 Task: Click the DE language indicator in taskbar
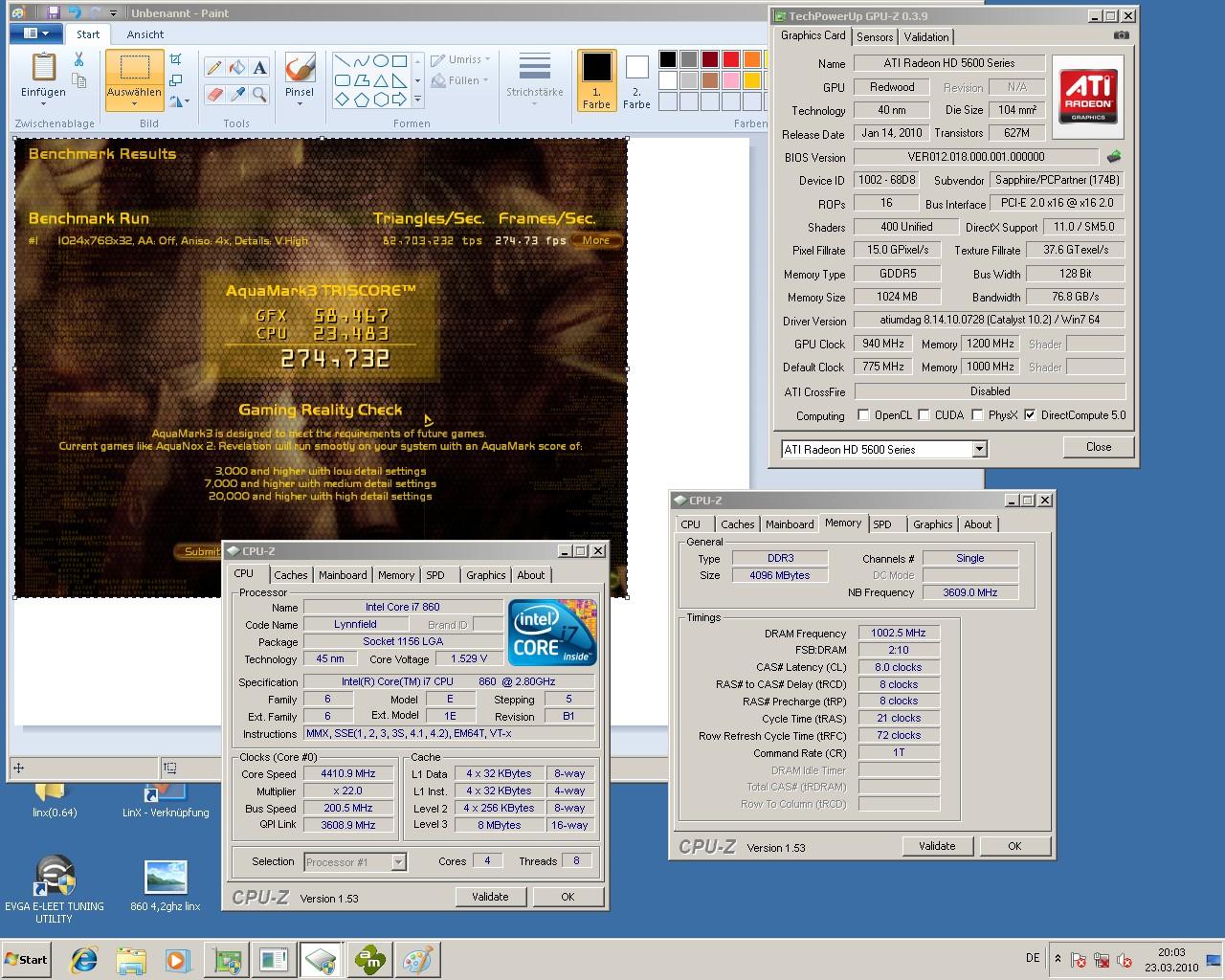click(x=1033, y=958)
